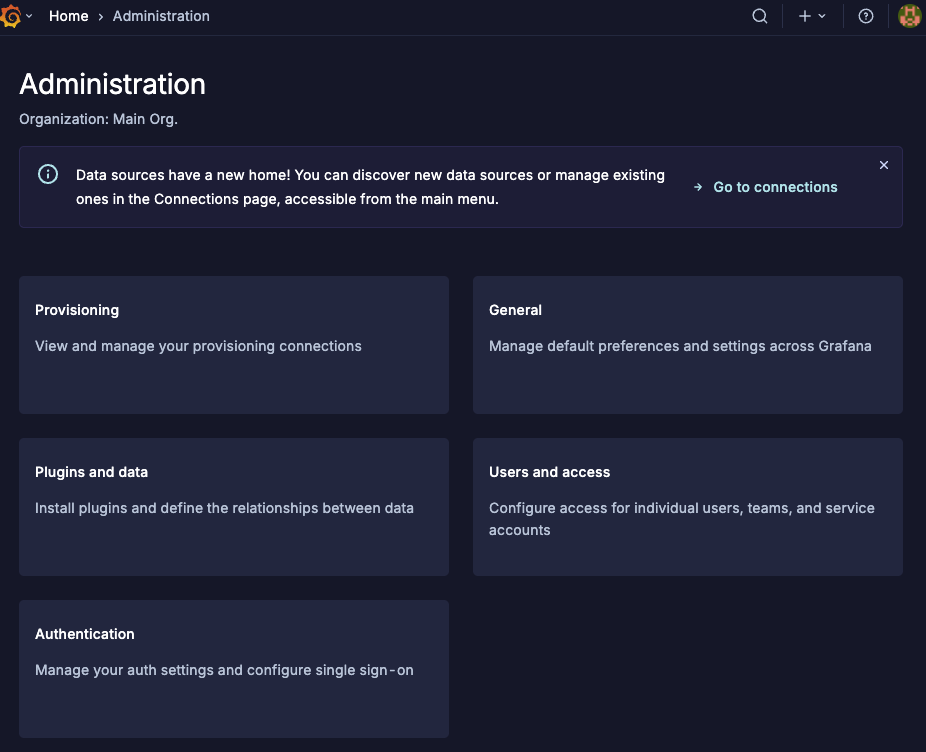Click the Go to connections link
The width and height of the screenshot is (926, 752).
[x=775, y=187]
